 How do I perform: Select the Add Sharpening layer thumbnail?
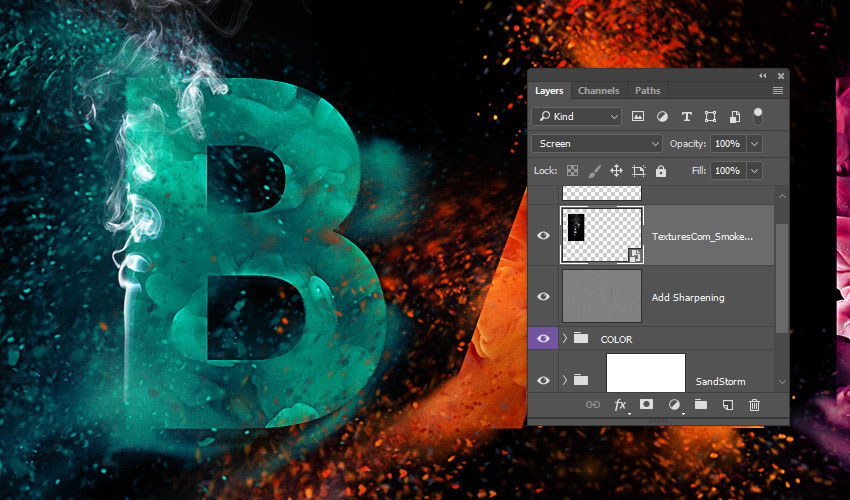(x=602, y=296)
